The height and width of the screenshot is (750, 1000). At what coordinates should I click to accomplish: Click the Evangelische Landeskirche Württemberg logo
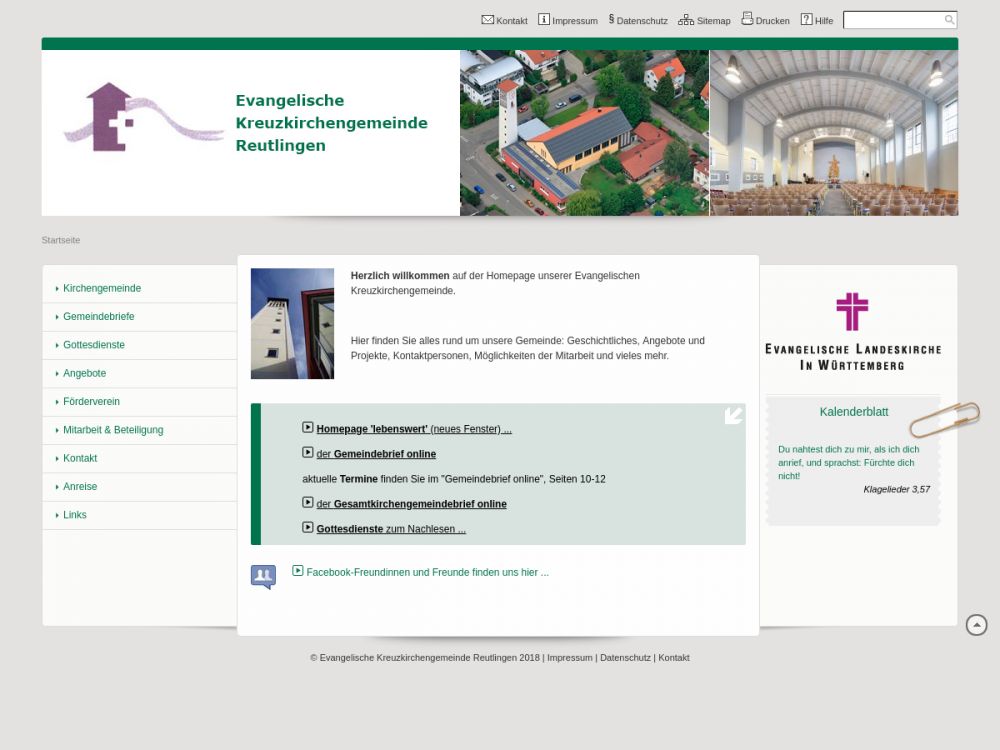[x=852, y=332]
